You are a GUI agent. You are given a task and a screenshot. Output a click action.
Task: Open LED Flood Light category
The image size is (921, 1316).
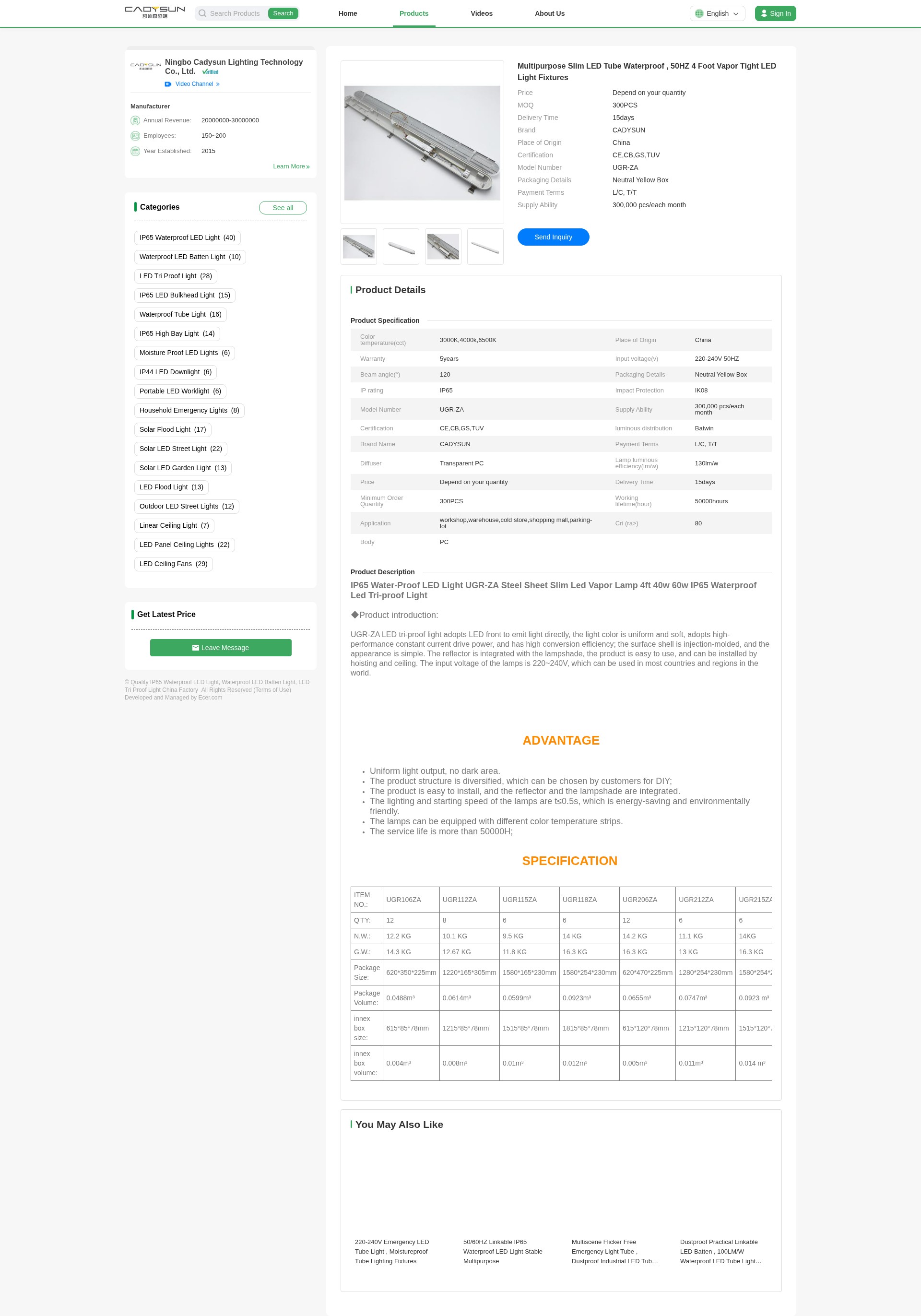(171, 487)
